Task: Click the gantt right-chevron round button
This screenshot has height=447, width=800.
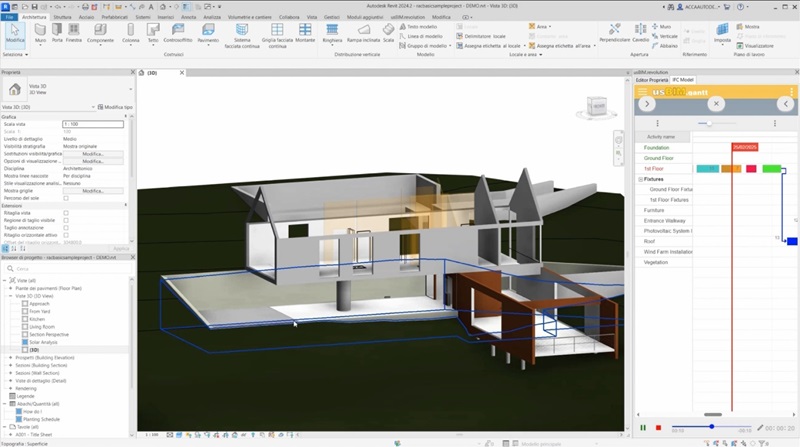Action: pos(647,104)
